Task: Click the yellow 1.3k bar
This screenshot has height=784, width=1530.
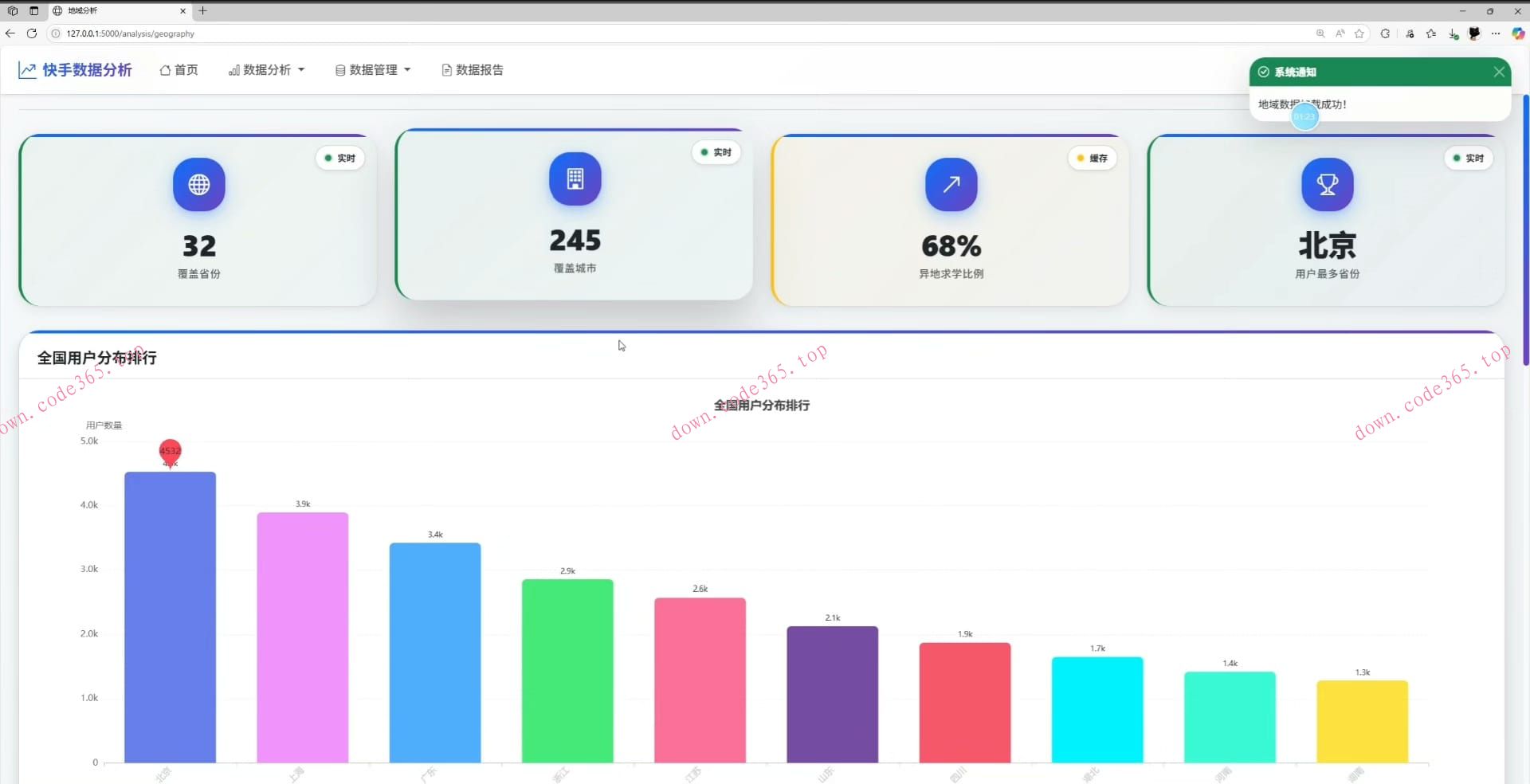Action: coord(1363,722)
